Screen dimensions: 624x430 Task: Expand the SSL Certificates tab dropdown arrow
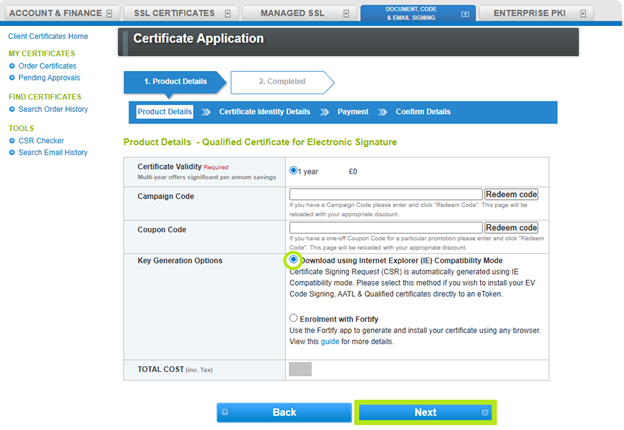pos(228,13)
